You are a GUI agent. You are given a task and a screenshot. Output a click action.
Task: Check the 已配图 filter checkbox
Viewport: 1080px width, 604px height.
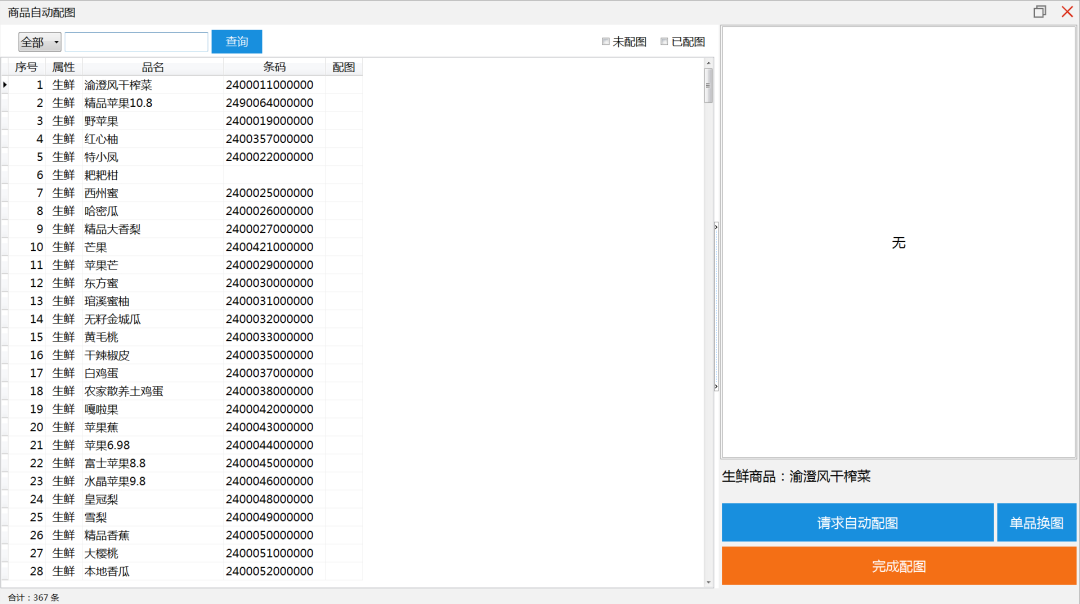point(664,42)
